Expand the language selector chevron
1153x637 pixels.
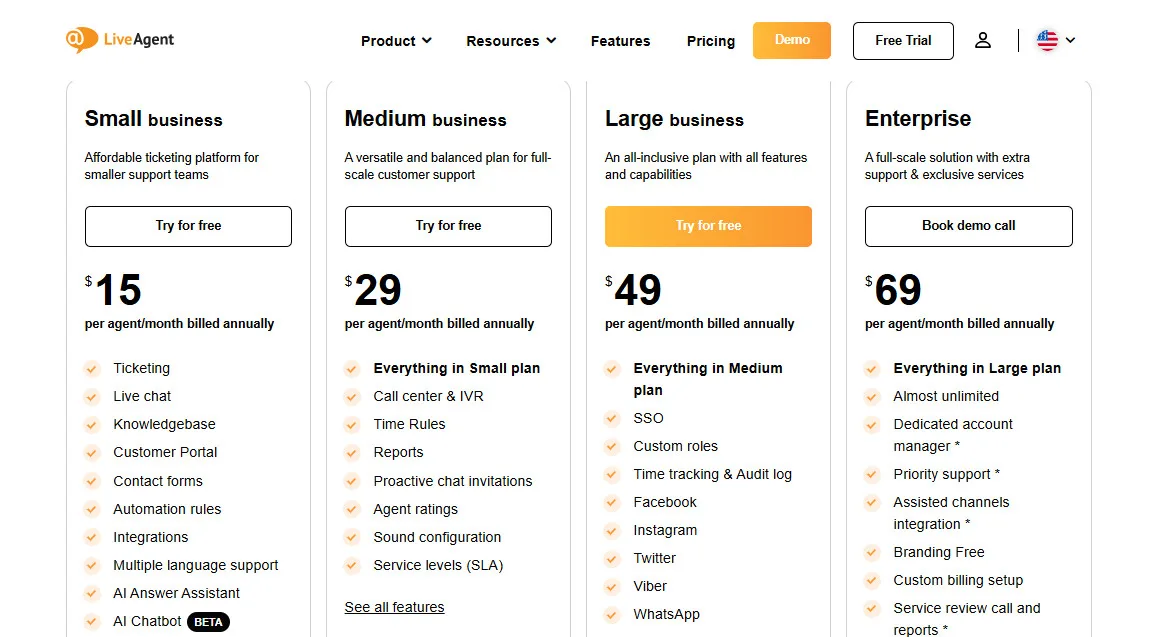[1071, 40]
